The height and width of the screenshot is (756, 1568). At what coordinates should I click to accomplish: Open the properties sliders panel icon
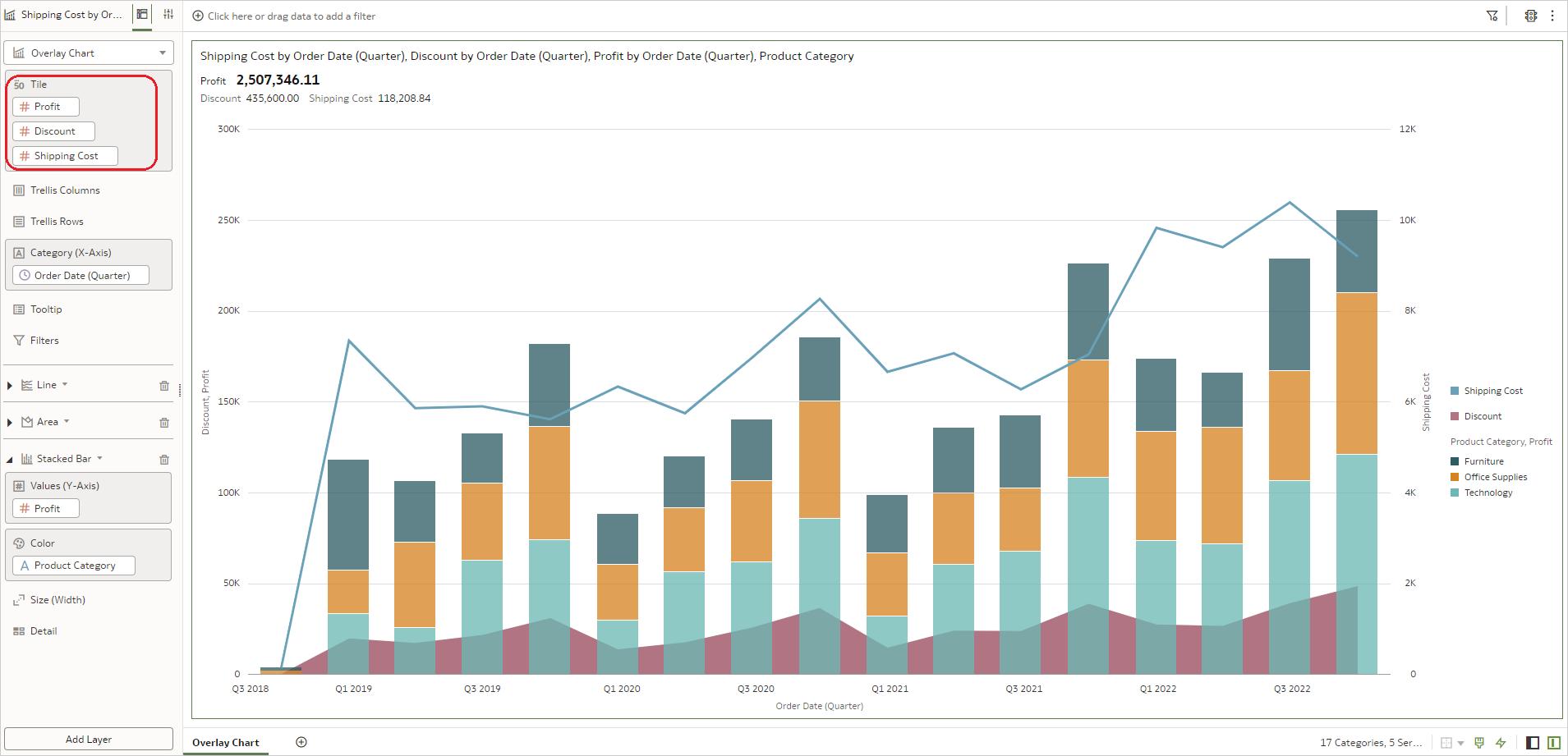(x=168, y=14)
